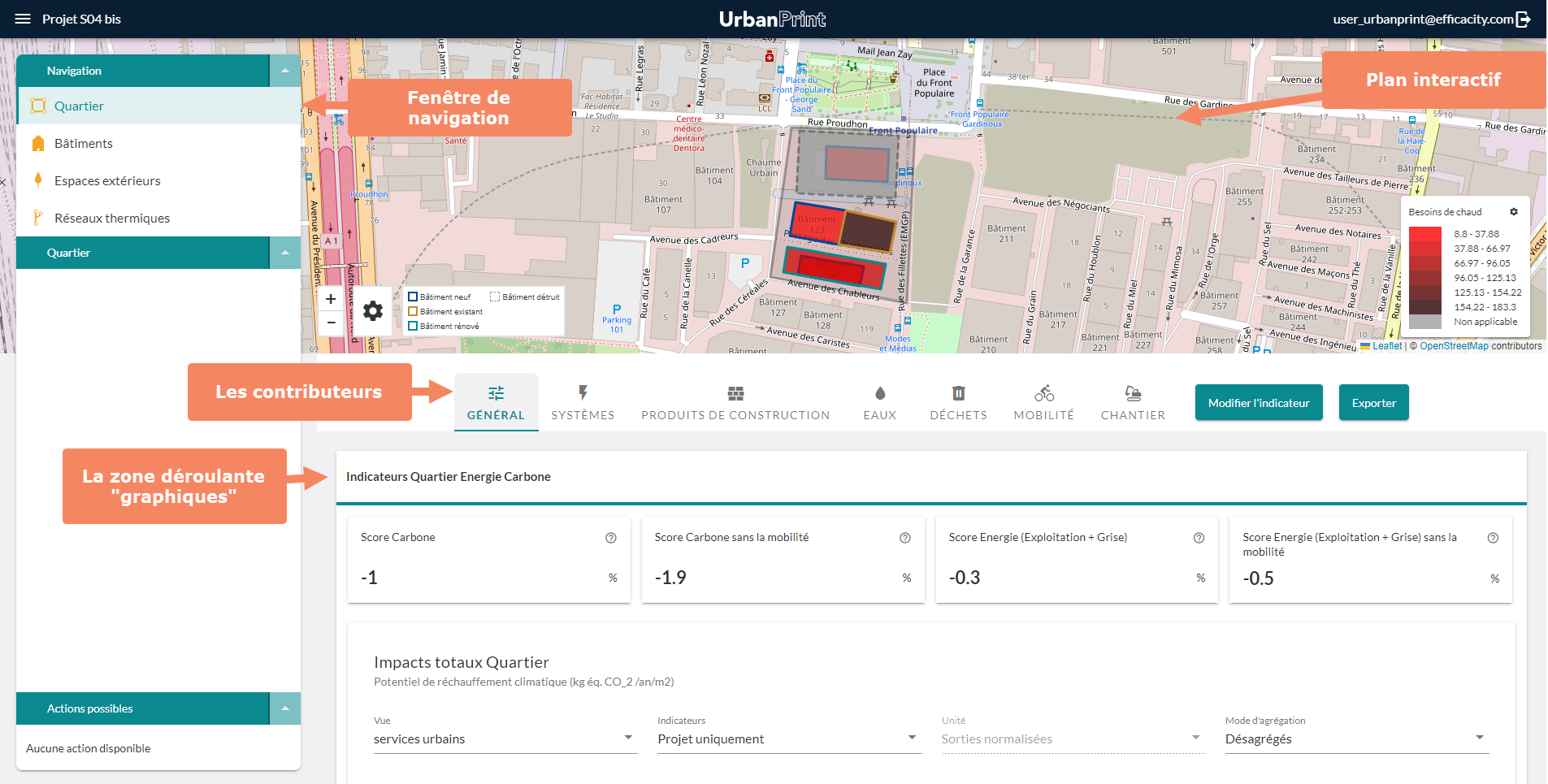Image resolution: width=1548 pixels, height=784 pixels.
Task: Click the Non applicable grey swatch
Action: coord(1425,322)
